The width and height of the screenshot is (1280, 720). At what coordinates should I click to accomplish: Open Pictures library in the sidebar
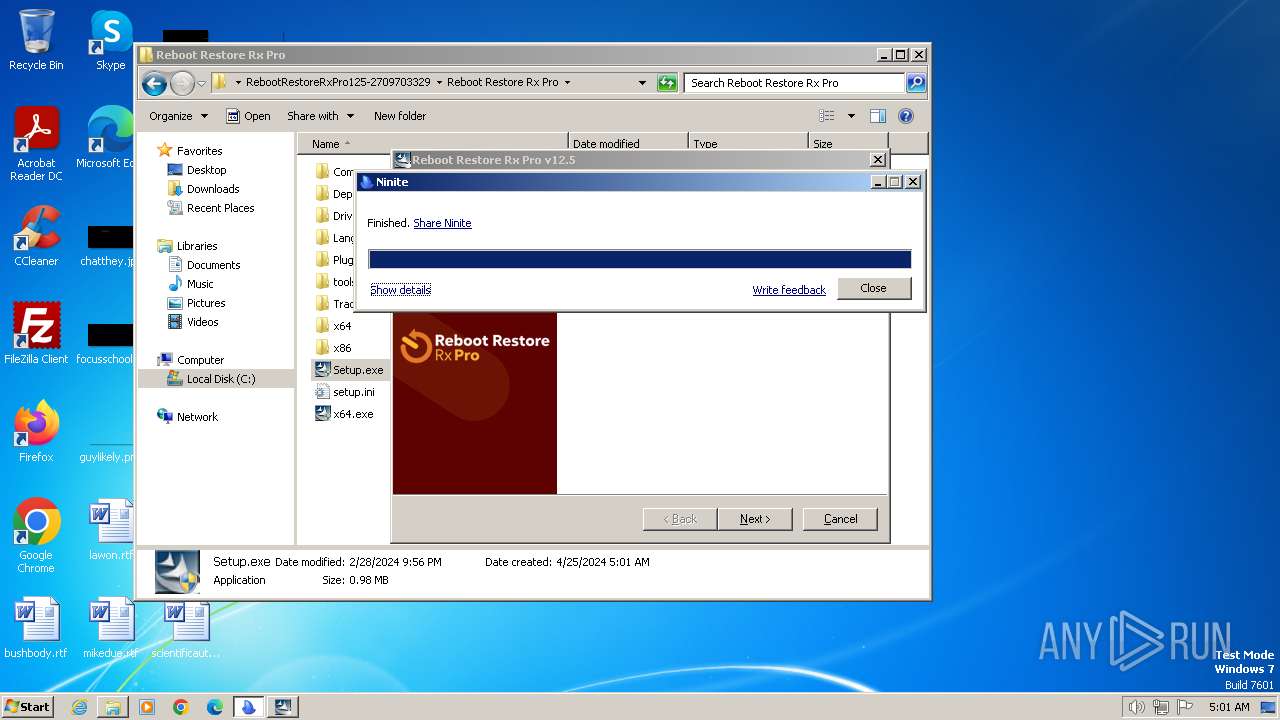point(196,303)
